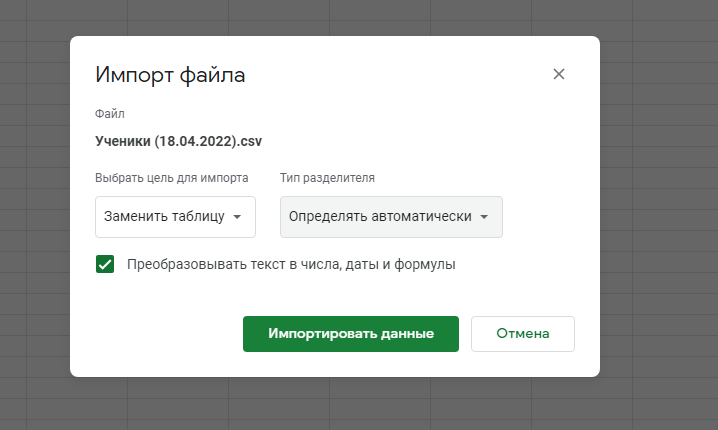The height and width of the screenshot is (430, 718).
Task: Click the Тип разделителя label
Action: coord(327,178)
